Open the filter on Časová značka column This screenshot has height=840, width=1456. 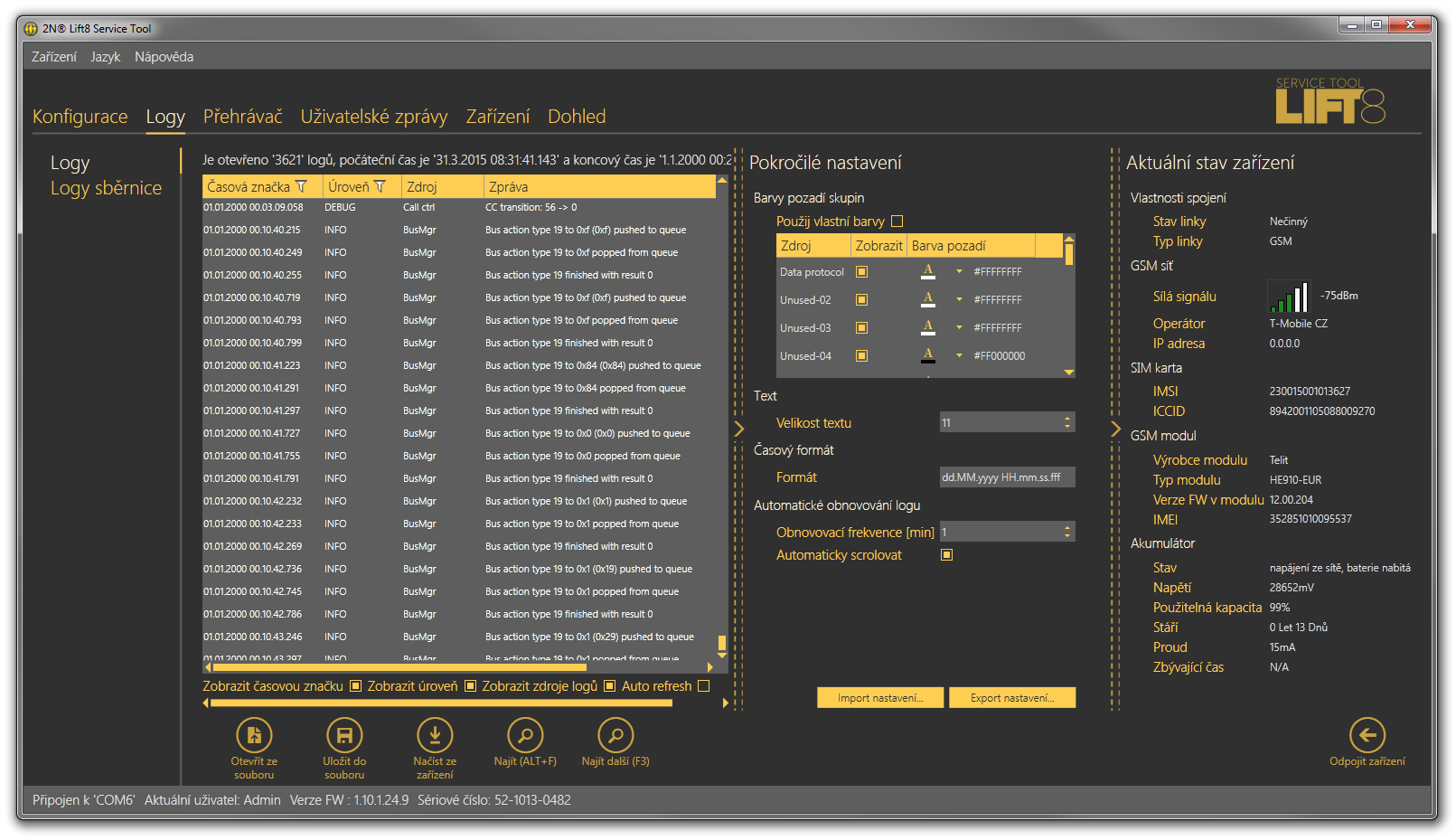[302, 187]
